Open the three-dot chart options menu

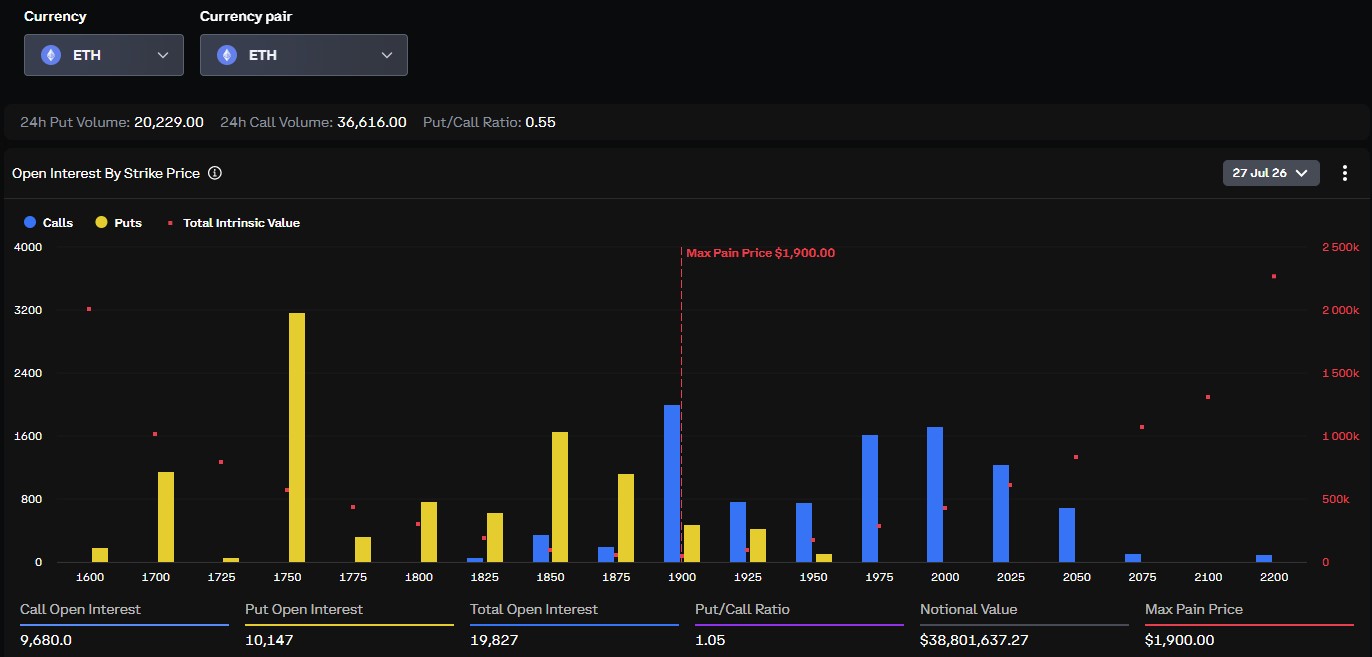tap(1345, 173)
